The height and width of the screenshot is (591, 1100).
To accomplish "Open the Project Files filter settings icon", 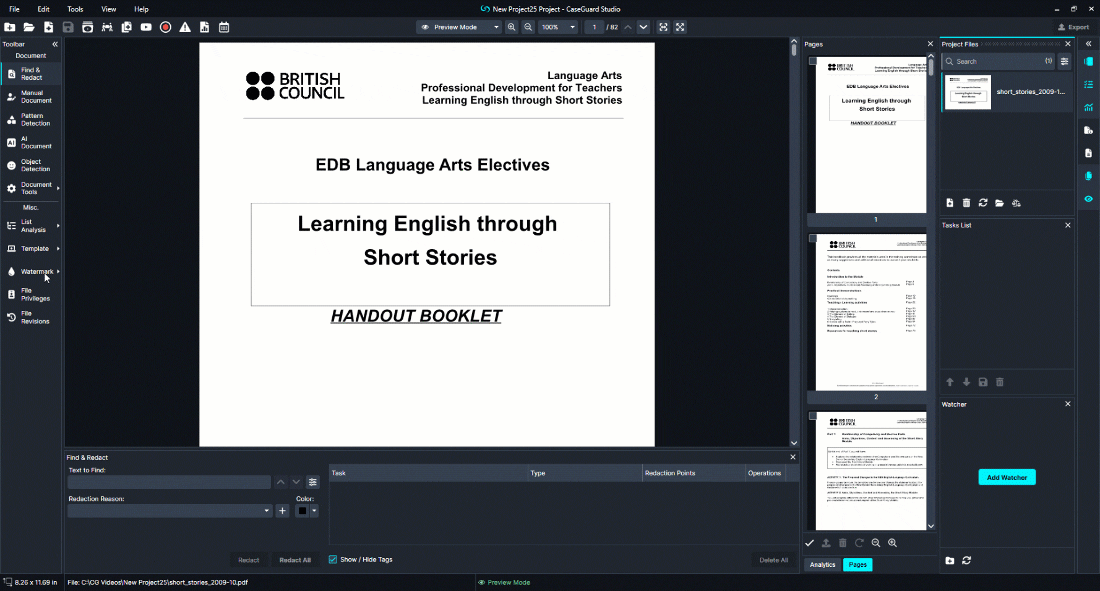I will [x=1065, y=61].
